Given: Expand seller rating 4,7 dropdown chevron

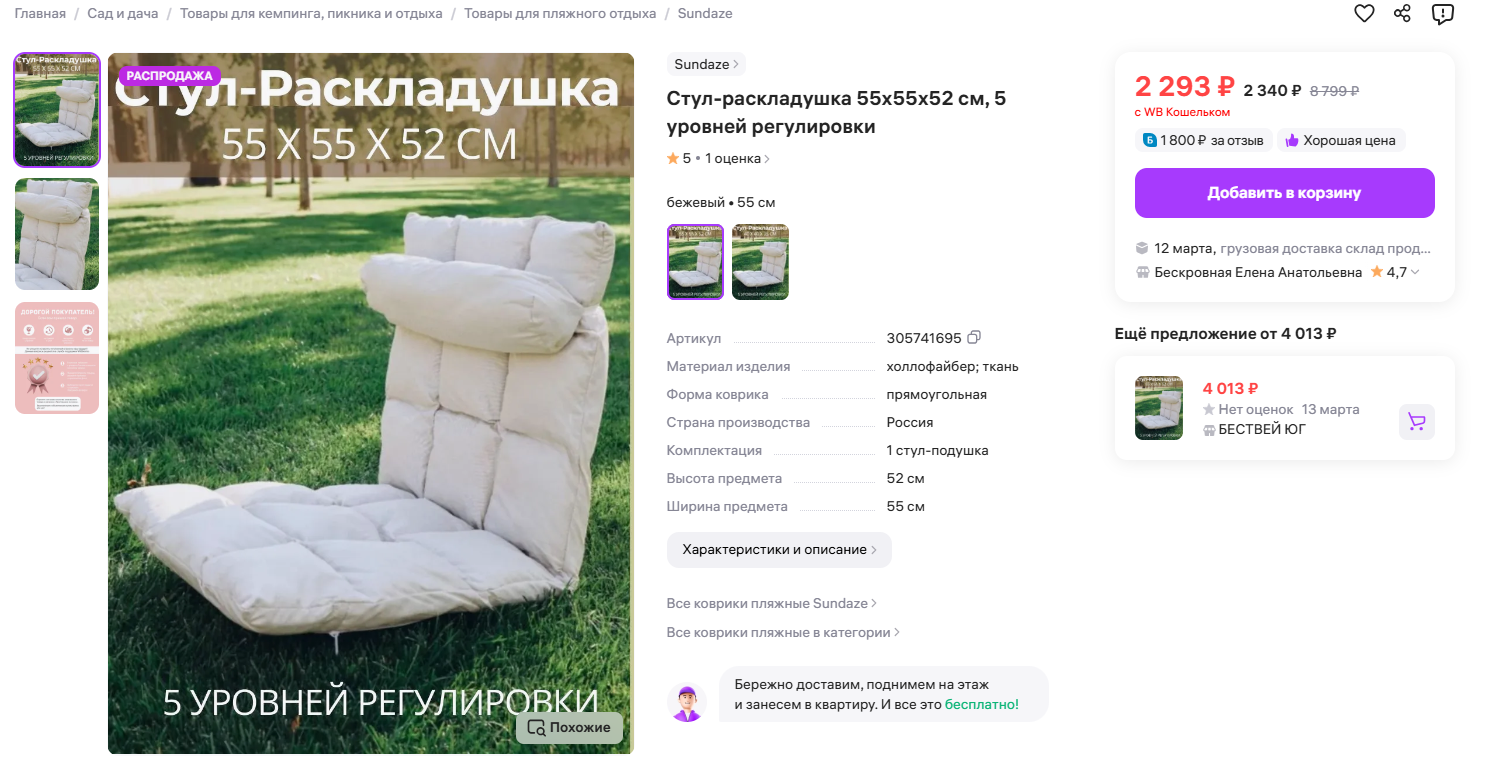Looking at the screenshot, I should [x=1415, y=272].
